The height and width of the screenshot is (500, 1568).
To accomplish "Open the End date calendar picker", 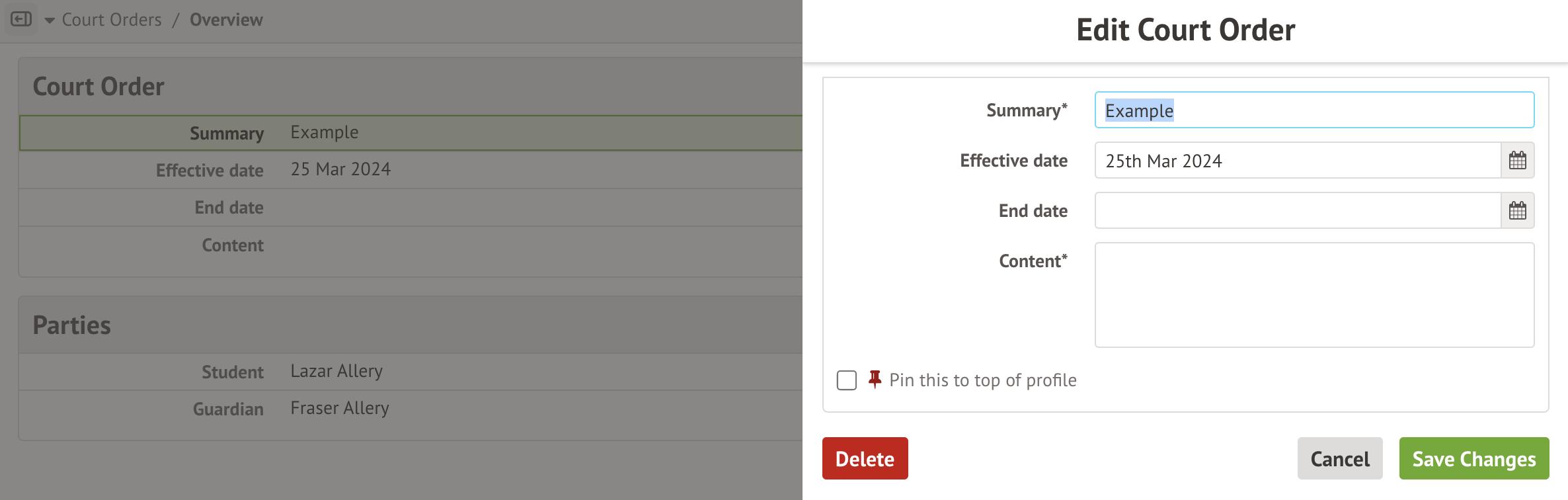I will point(1517,210).
